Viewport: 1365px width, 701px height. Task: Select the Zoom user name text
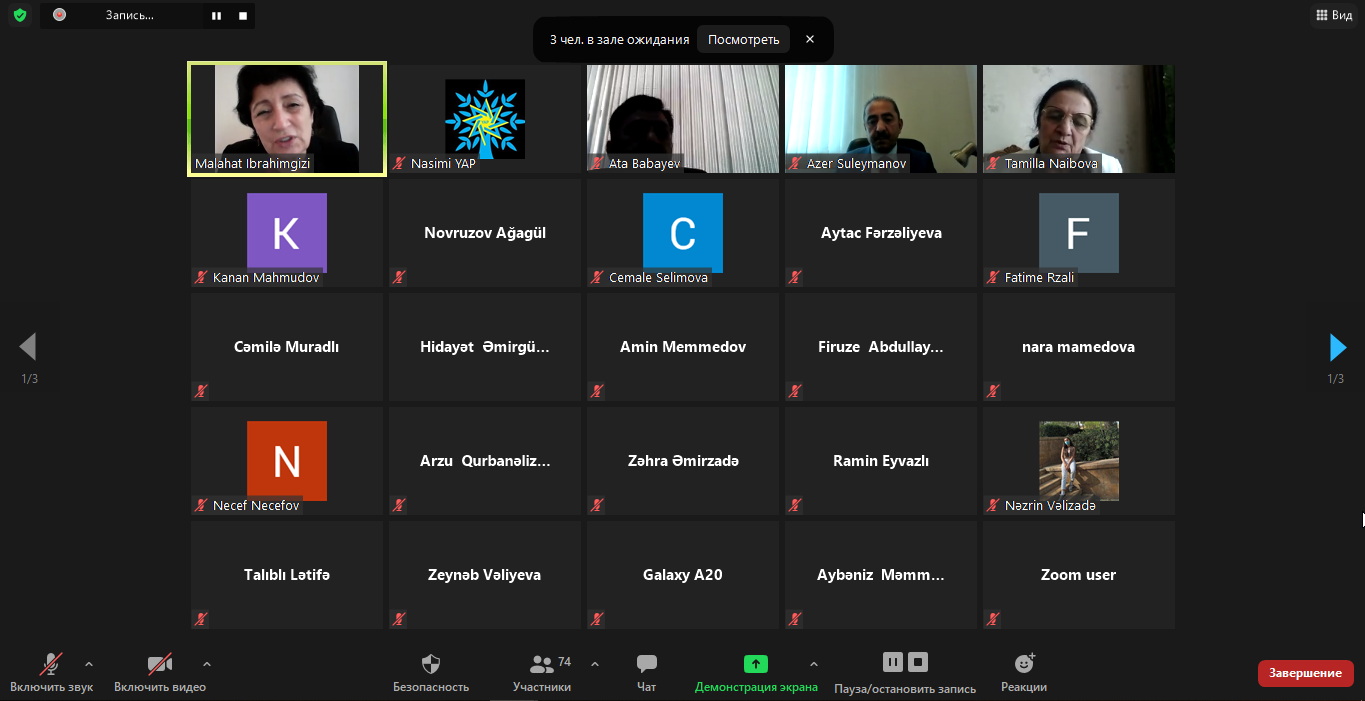pyautogui.click(x=1079, y=575)
